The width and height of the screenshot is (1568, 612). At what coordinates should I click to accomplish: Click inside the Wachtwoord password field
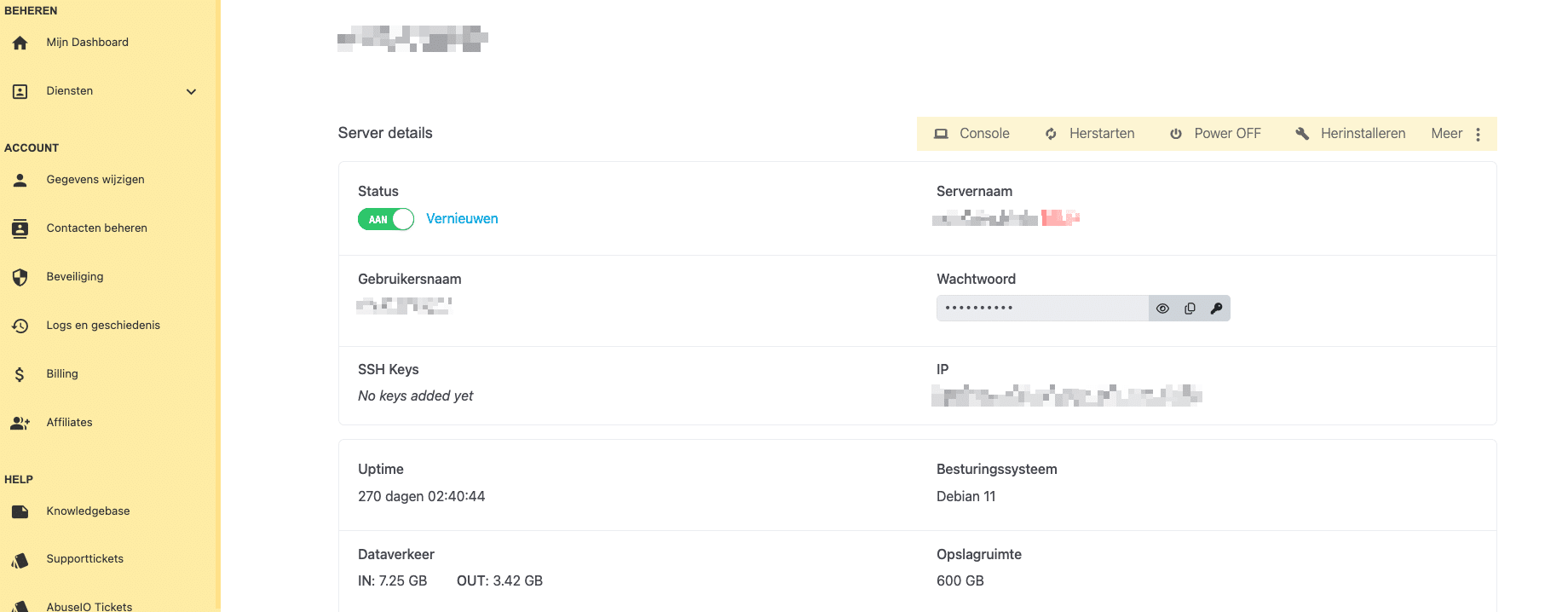pos(1042,309)
